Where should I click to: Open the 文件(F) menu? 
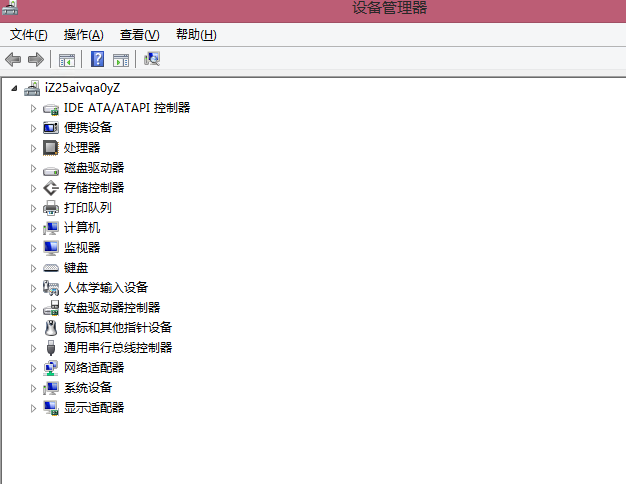(x=29, y=35)
